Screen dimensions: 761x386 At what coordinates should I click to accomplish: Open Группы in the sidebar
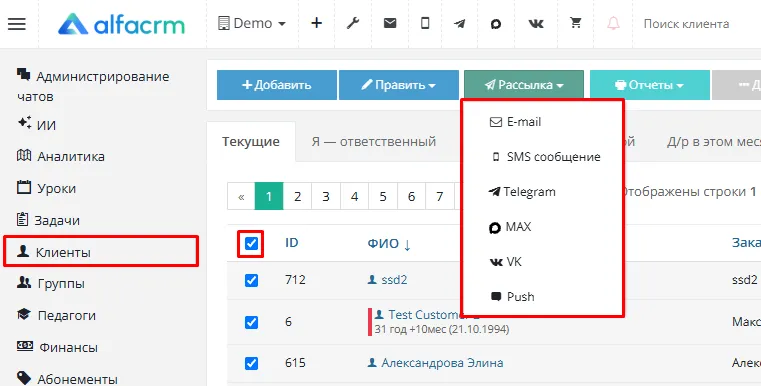[51, 283]
